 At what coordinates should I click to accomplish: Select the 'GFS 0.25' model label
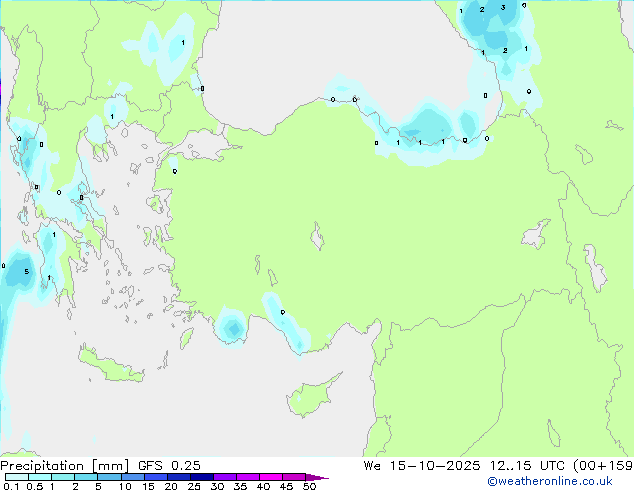169,466
